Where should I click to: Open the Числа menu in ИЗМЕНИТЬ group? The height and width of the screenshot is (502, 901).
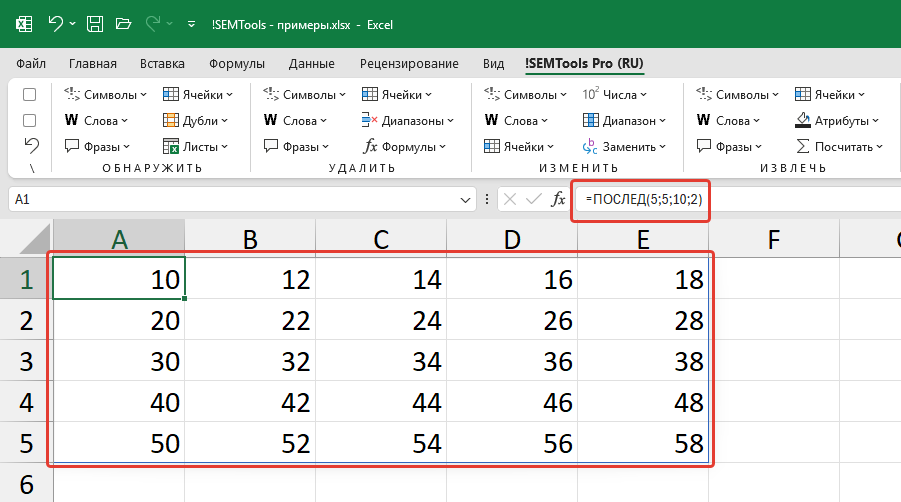tap(614, 95)
